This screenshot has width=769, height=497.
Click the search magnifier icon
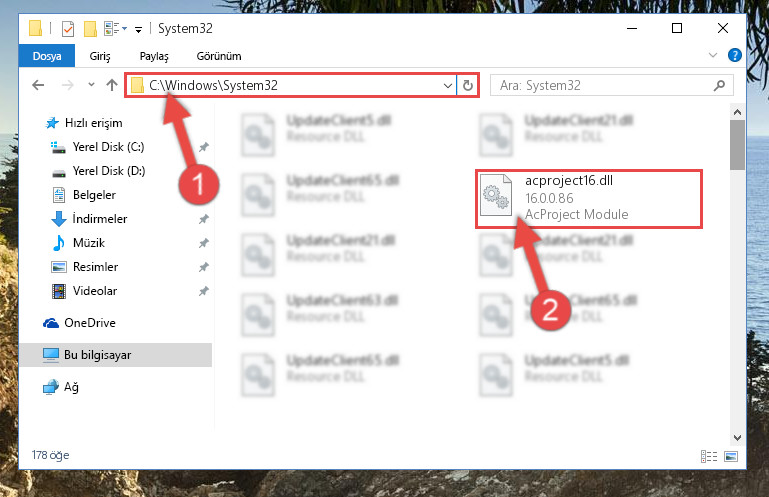719,85
